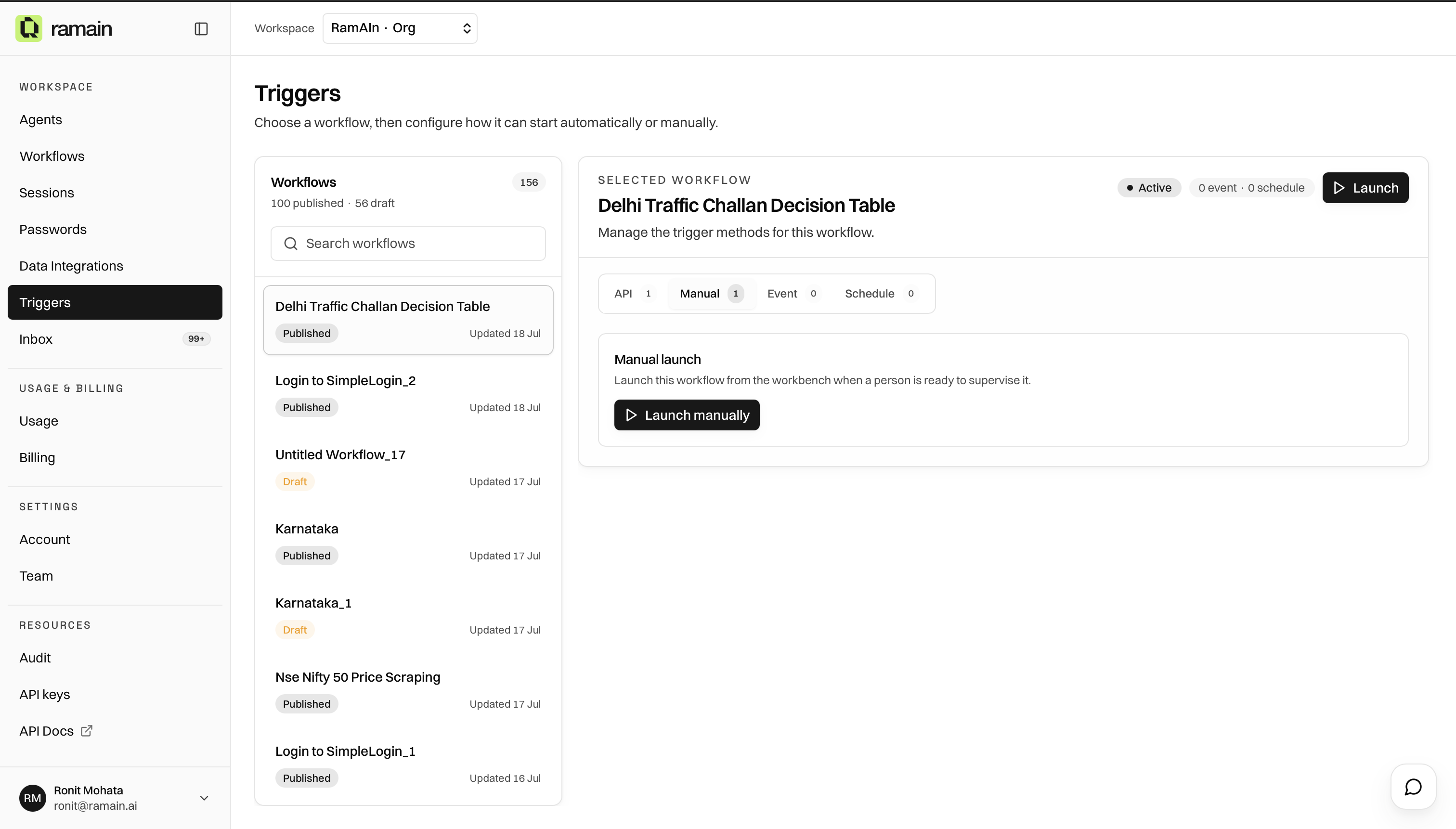Open the Inbox page
The width and height of the screenshot is (1456, 829).
tap(115, 339)
